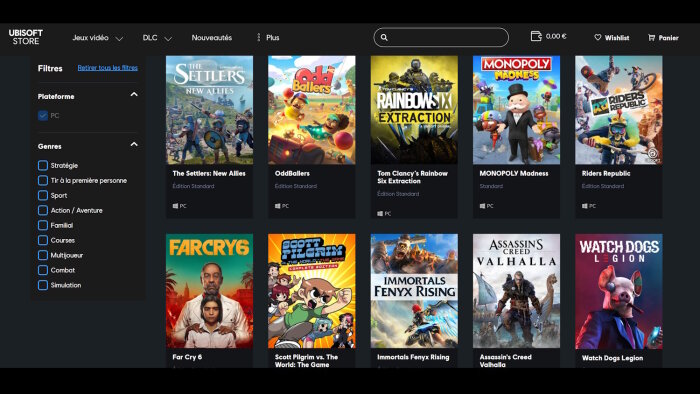The height and width of the screenshot is (394, 700).
Task: Open The Settlers: New Allies title link
Action: [x=209, y=173]
